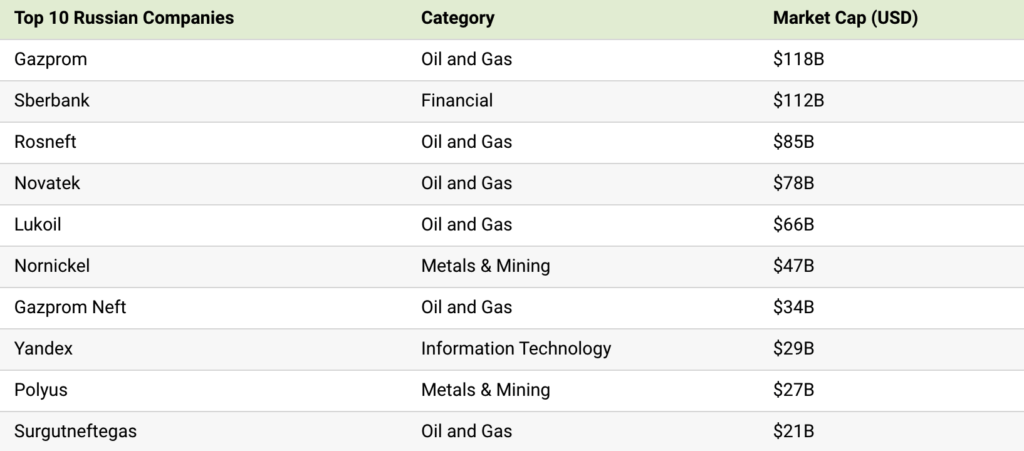Click on the Rosneft cell
Viewport: 1024px width, 451px height.
click(x=46, y=142)
